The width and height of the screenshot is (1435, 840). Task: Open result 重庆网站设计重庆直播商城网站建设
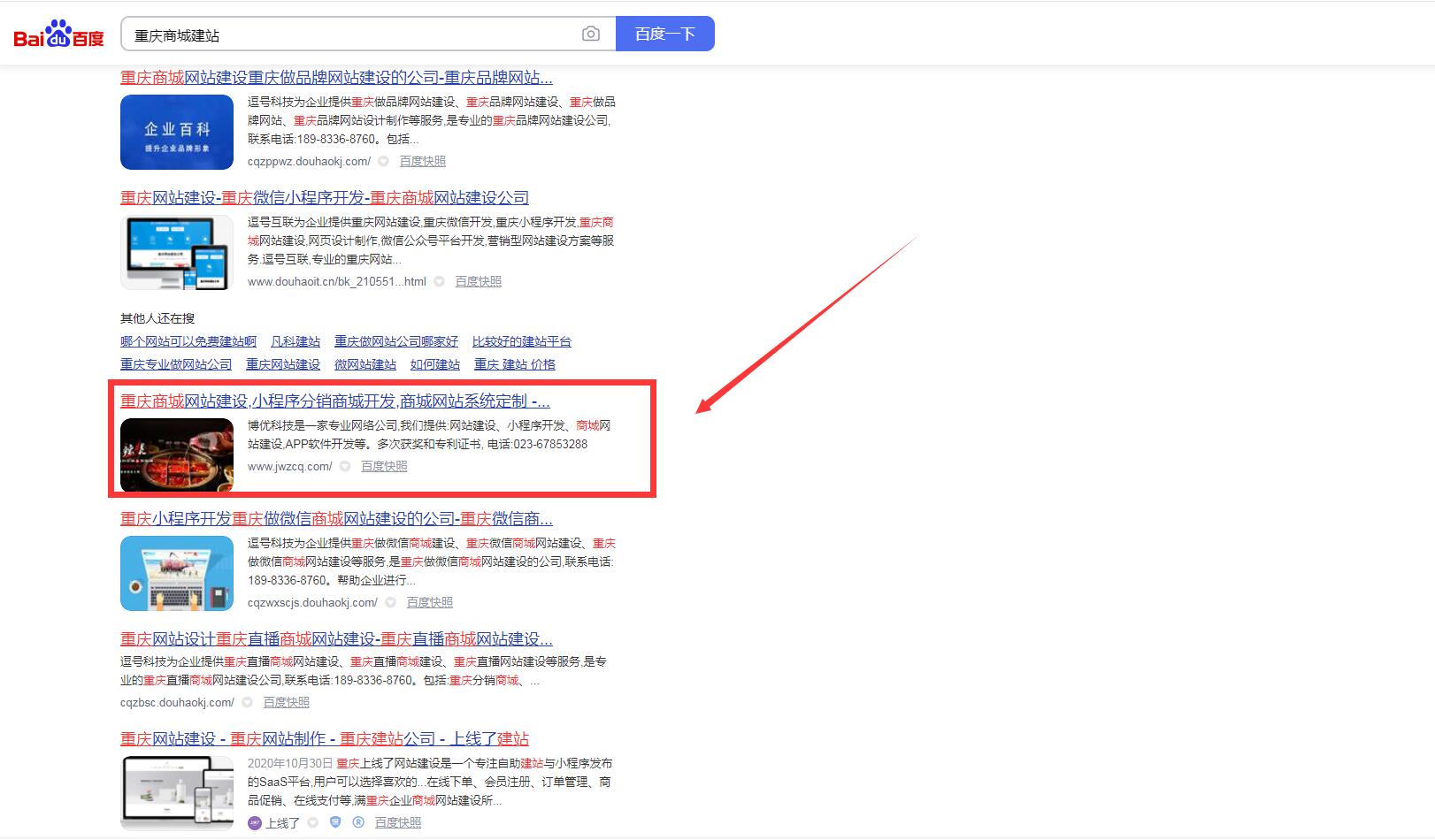coord(336,639)
